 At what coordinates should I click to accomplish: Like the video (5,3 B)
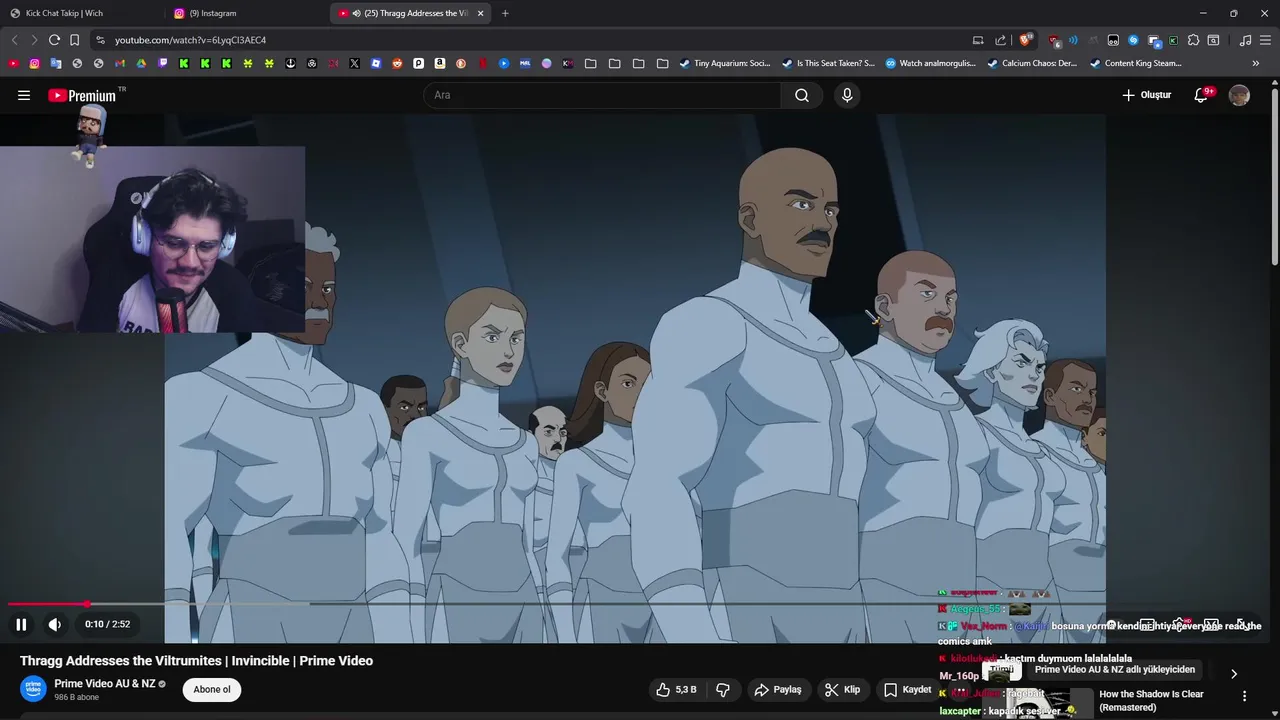pyautogui.click(x=676, y=690)
